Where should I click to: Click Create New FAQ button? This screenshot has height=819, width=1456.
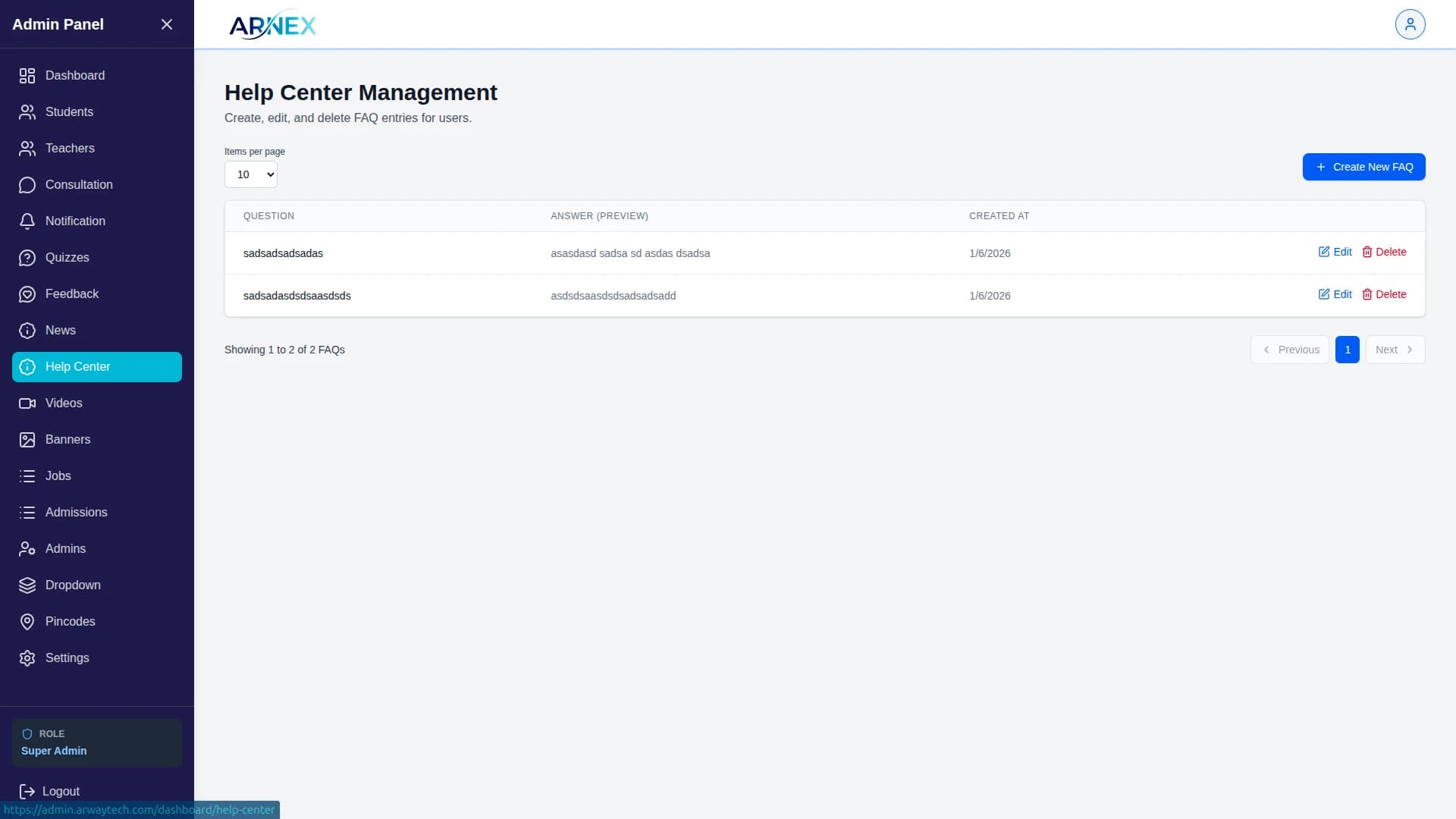[1363, 167]
